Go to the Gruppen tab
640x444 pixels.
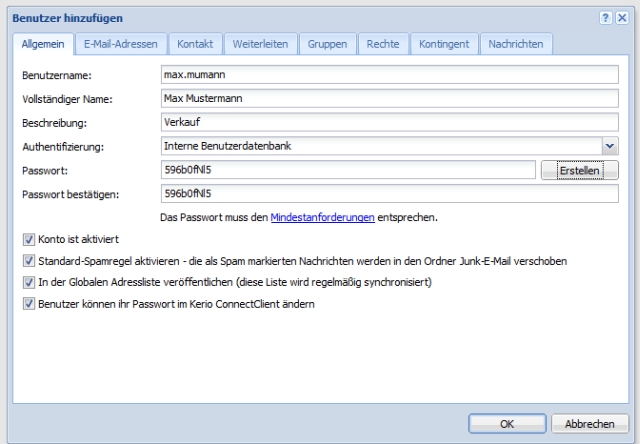tap(328, 44)
